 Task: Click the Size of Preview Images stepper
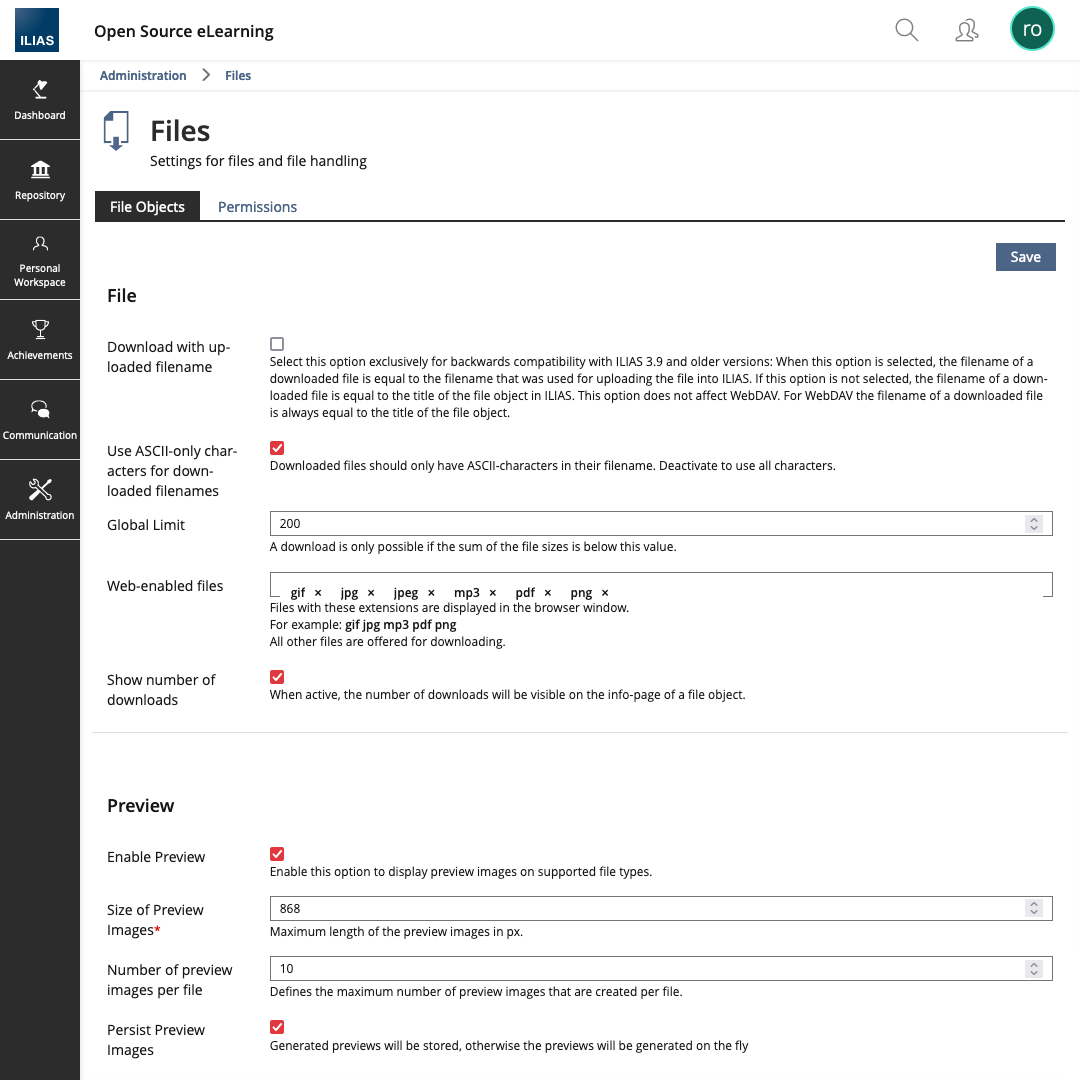[1033, 908]
